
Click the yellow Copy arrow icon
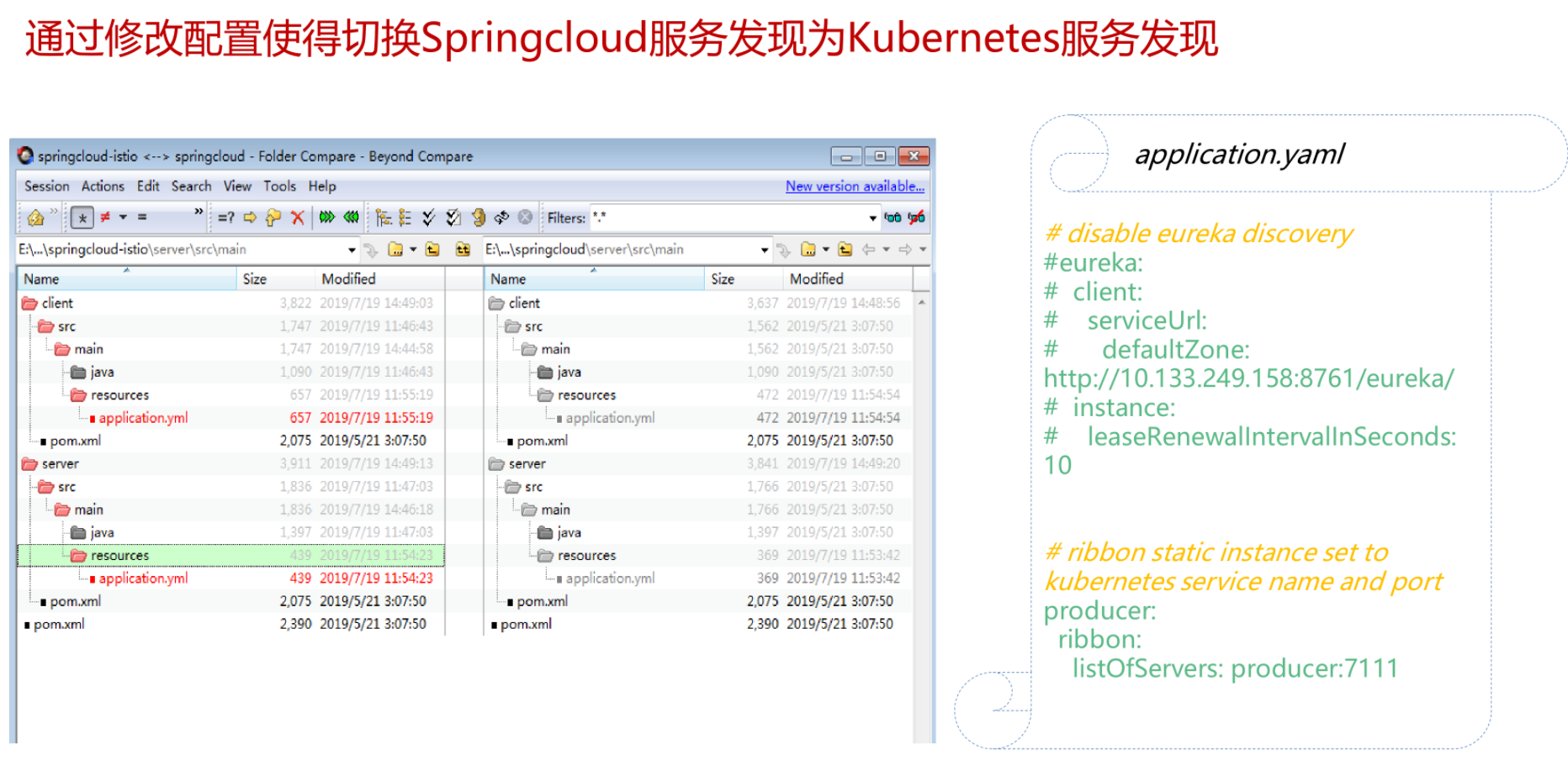coord(250,218)
